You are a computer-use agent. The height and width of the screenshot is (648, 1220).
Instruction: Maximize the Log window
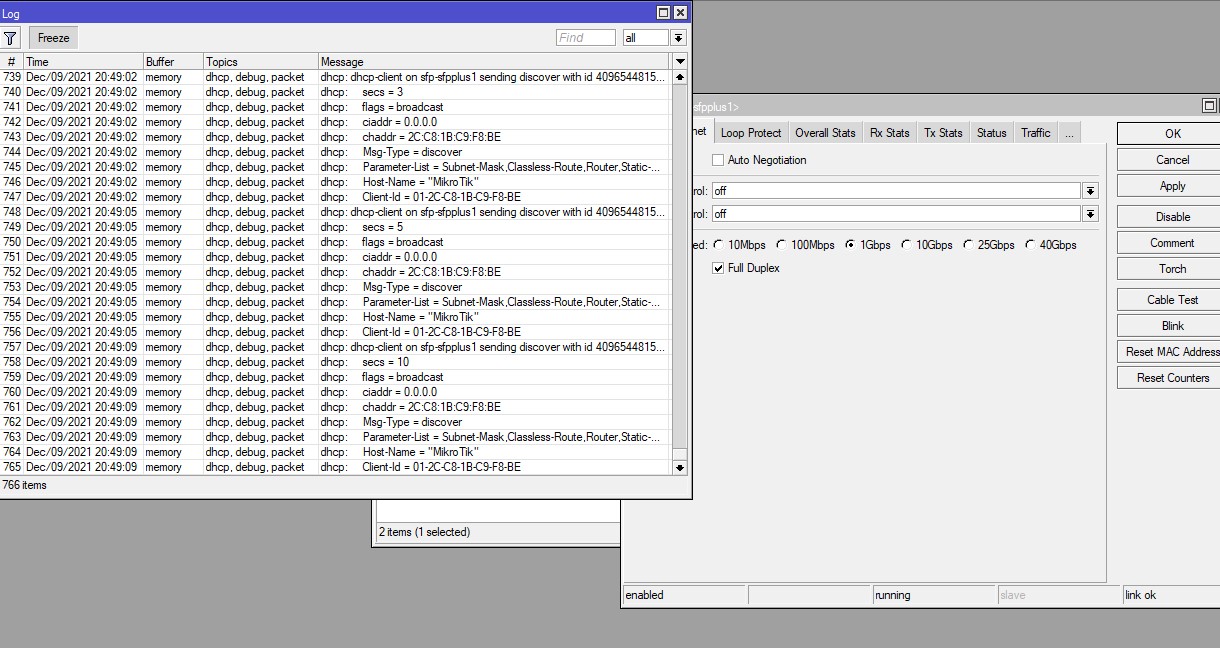point(663,13)
